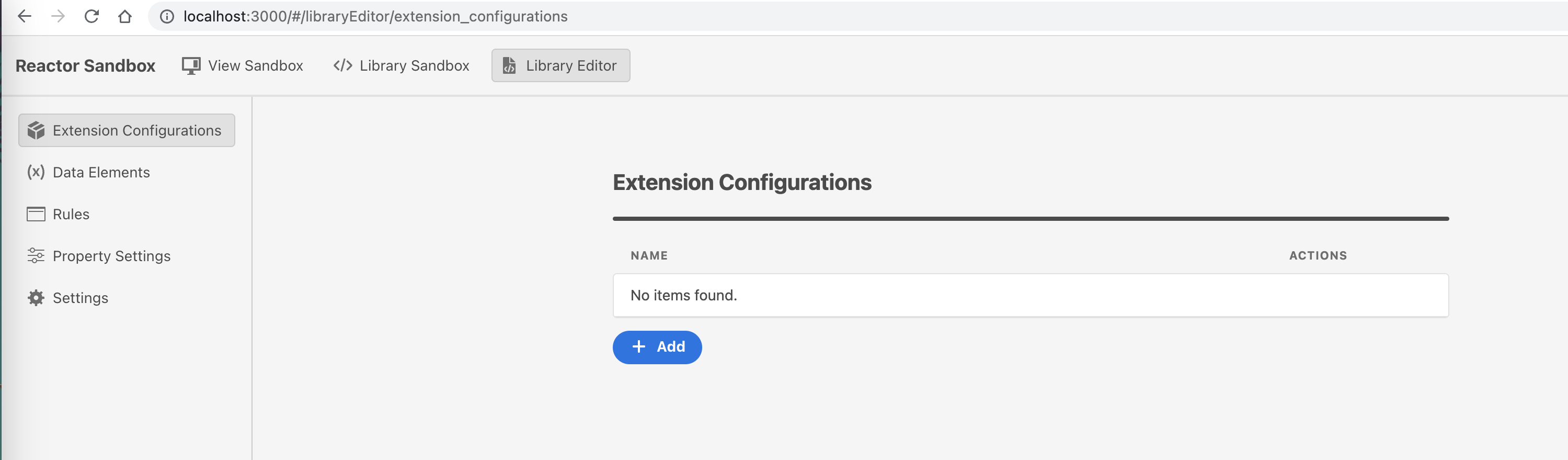The height and width of the screenshot is (460, 1568).
Task: Click the Library Sandbox code icon
Action: pyautogui.click(x=342, y=64)
